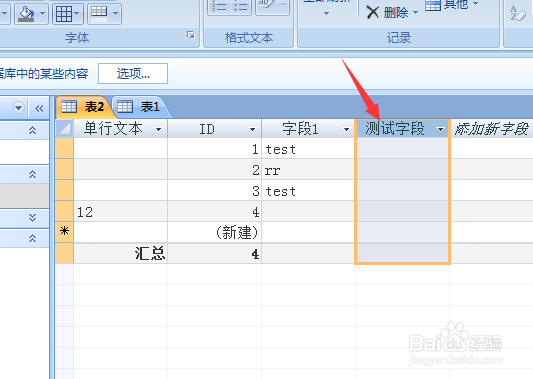Open the navigation pane circular dropdown
533x379 pixels.
(18, 108)
